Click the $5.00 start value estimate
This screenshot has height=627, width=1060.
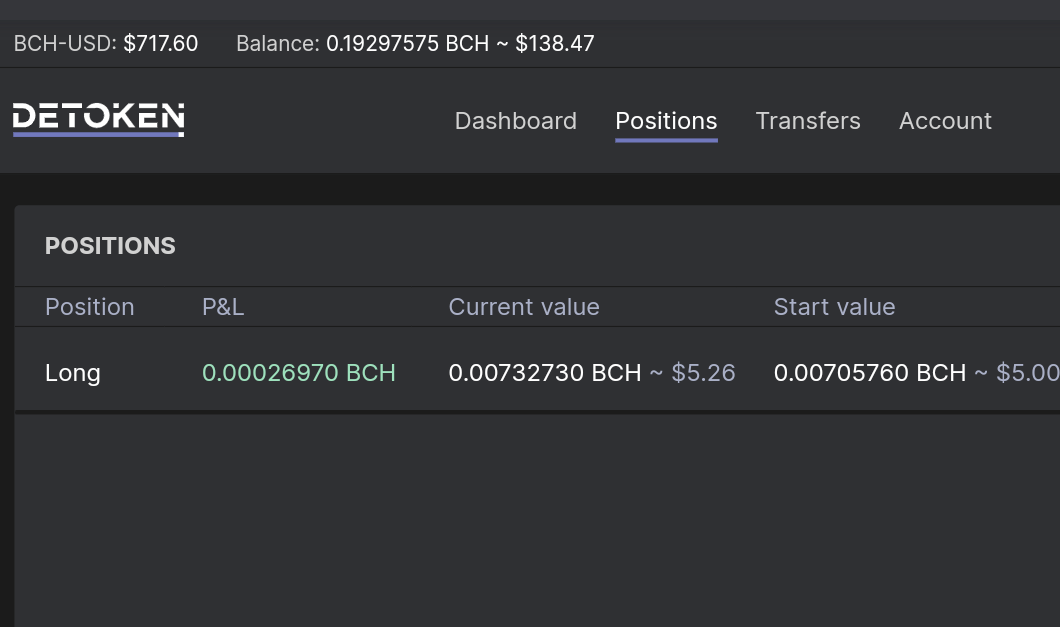point(1028,373)
